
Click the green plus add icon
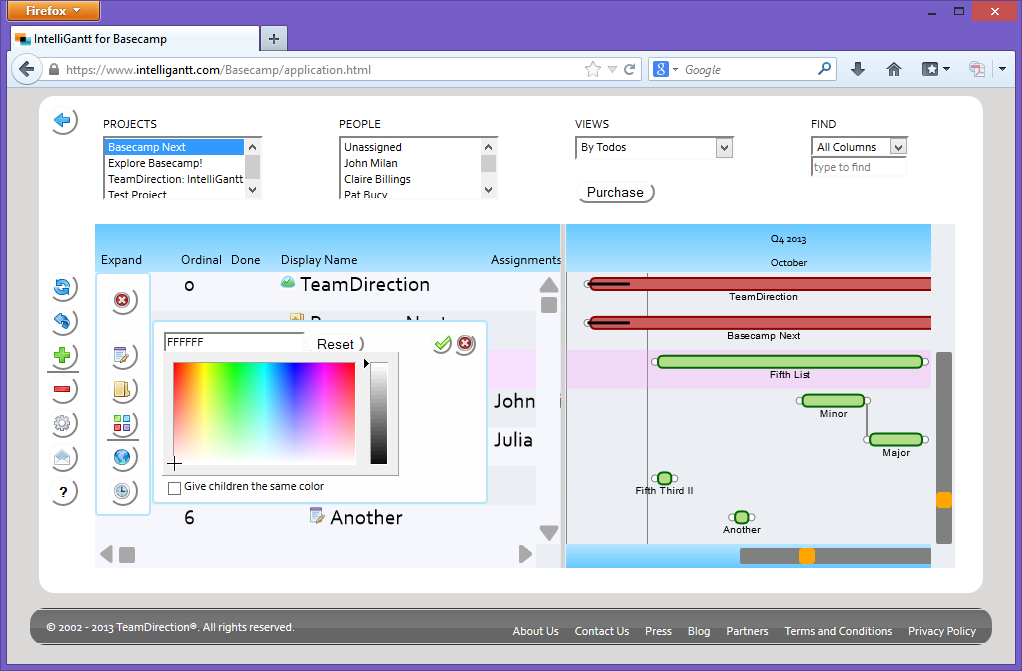(62, 355)
